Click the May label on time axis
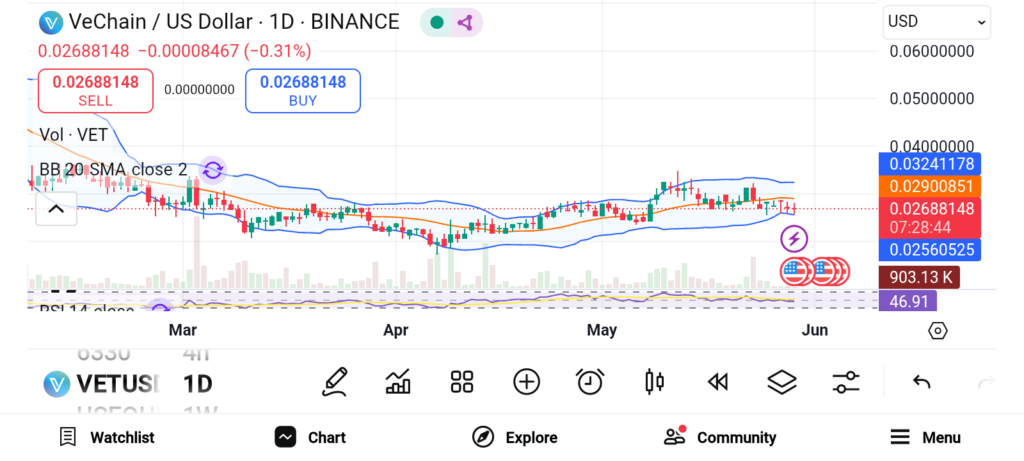Screen dimensions: 1024x461 [601, 330]
